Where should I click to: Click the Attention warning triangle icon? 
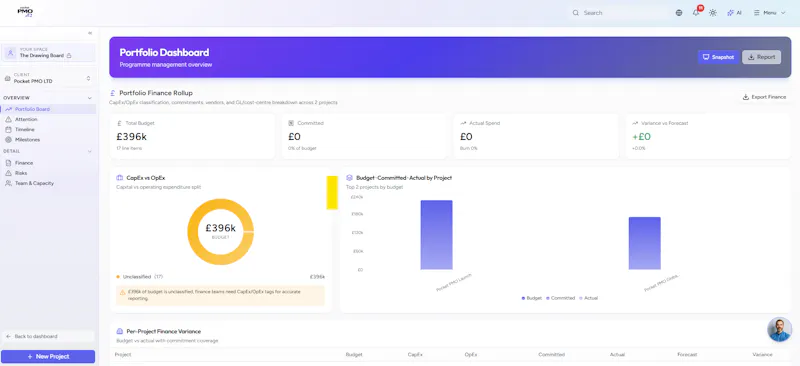(8, 119)
